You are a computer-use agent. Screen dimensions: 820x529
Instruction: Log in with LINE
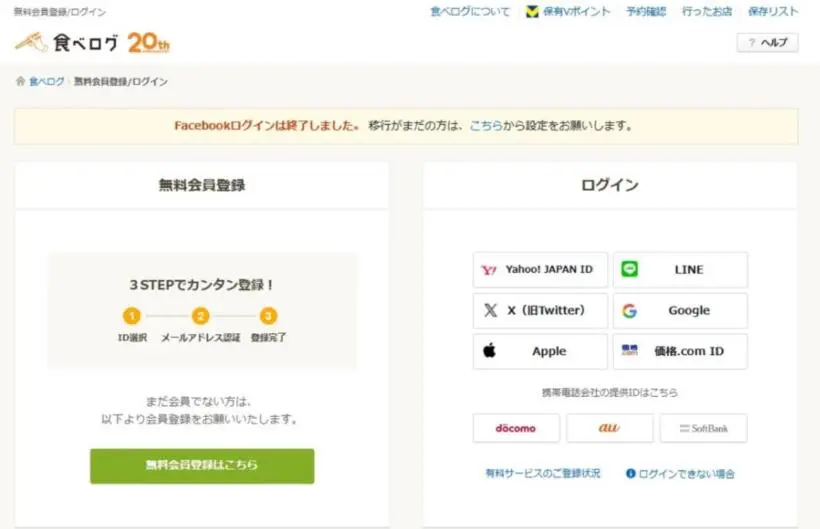680,270
